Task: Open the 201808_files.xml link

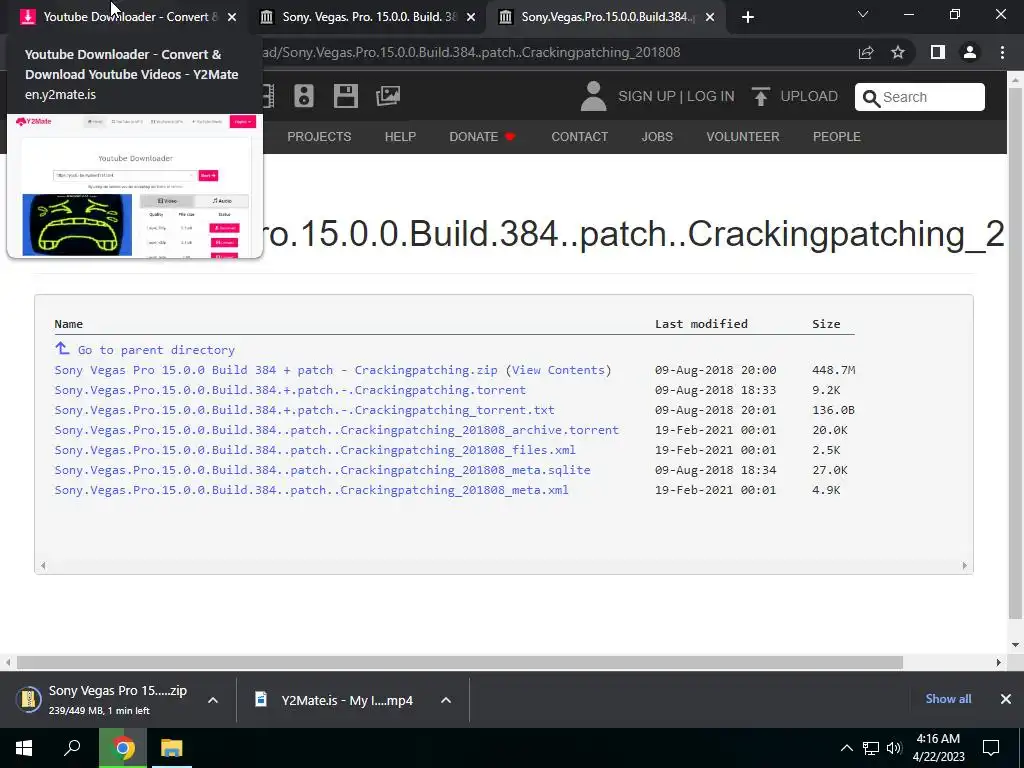Action: click(315, 450)
